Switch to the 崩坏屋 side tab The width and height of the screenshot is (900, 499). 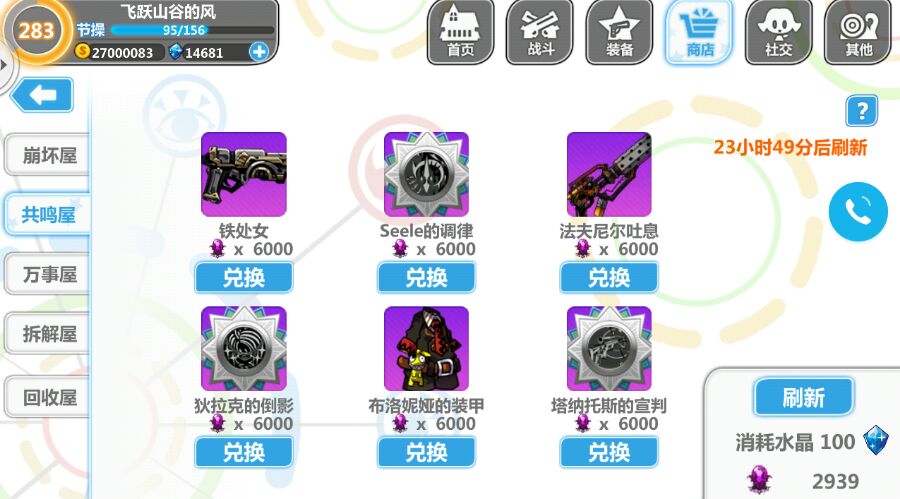click(47, 155)
